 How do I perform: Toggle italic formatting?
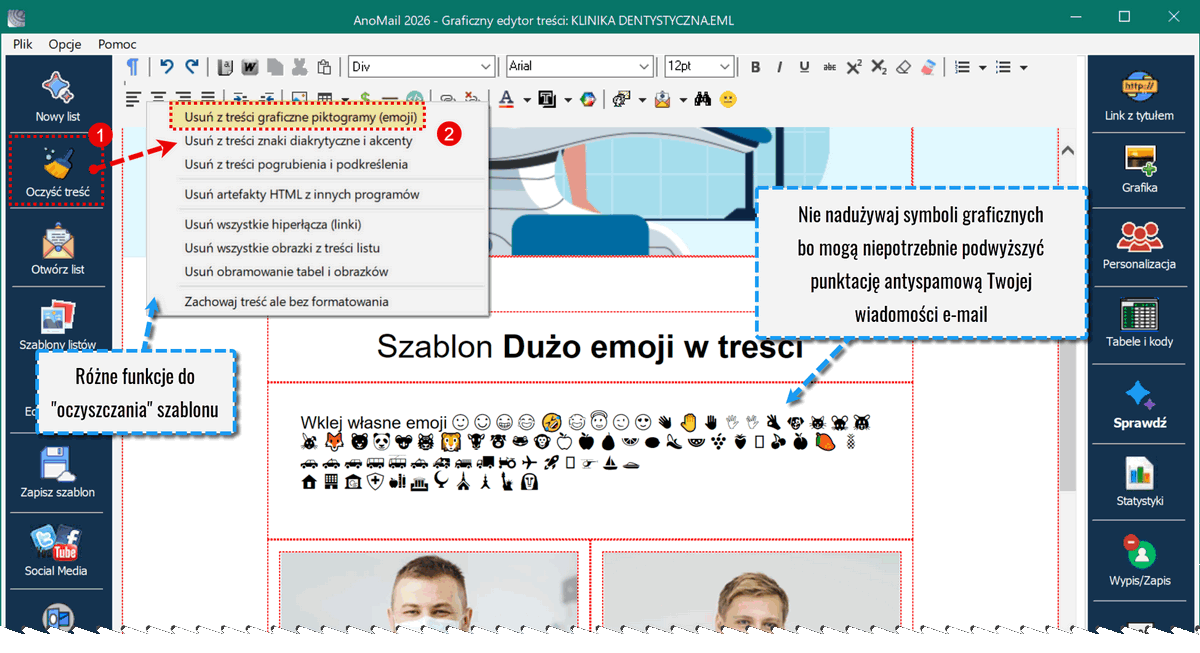[780, 67]
